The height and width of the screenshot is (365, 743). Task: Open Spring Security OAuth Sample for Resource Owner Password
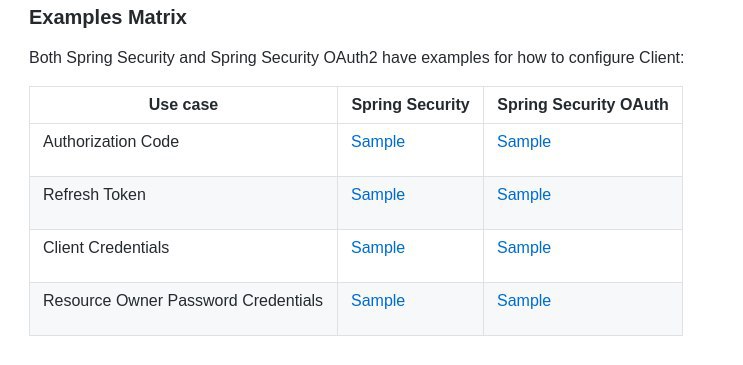click(x=524, y=301)
